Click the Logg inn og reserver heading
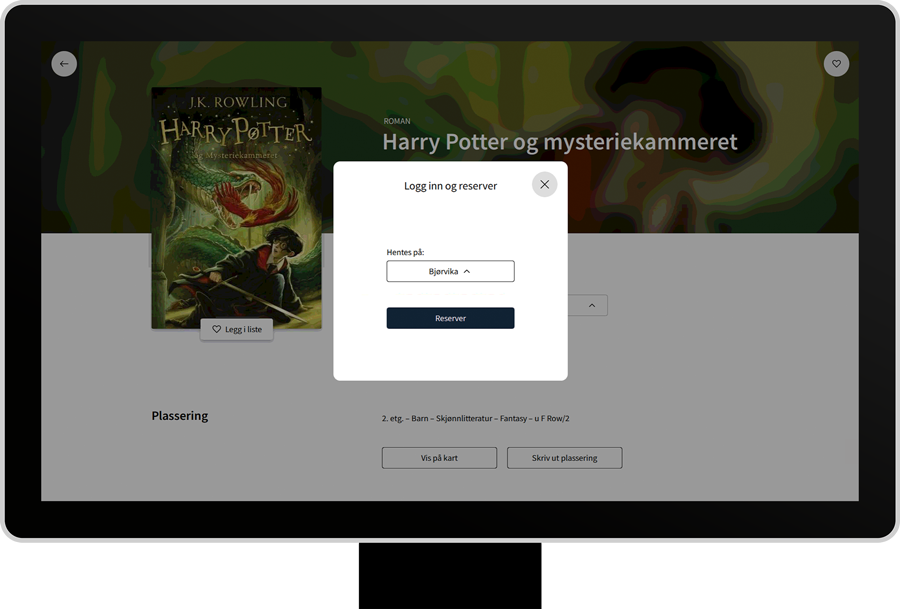Viewport: 900px width, 609px height. [450, 185]
